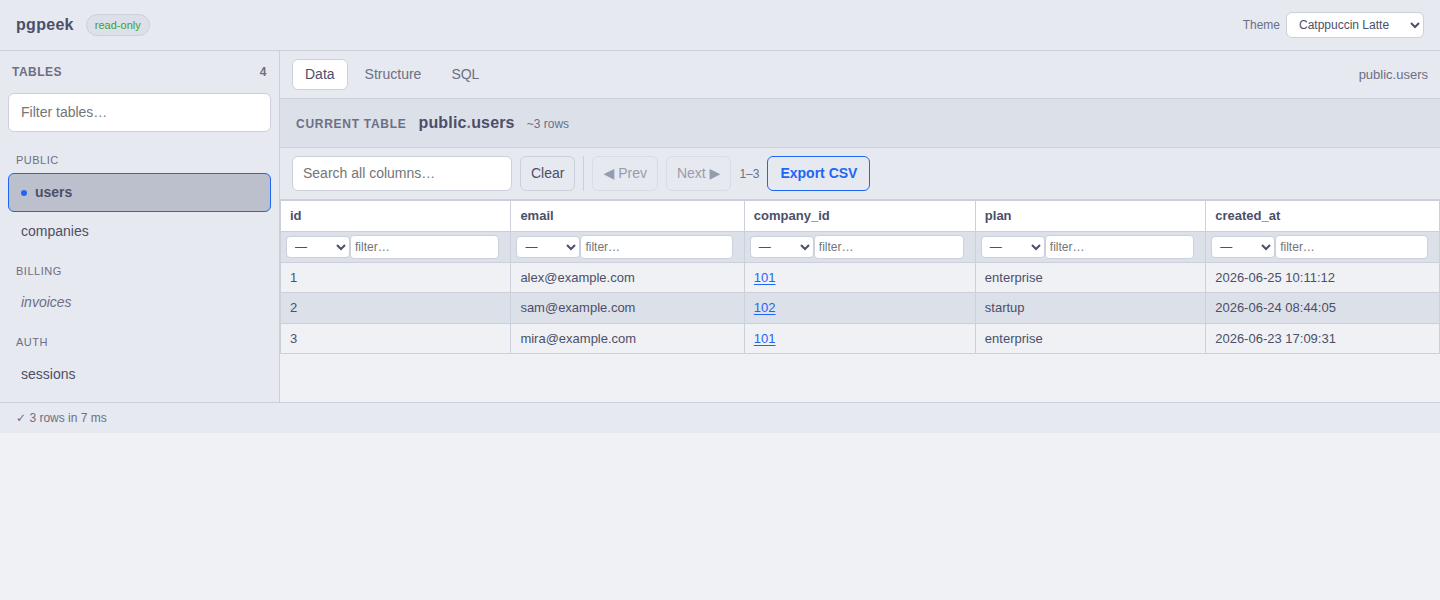
Task: Click id cell 3 in mira's row
Action: pos(395,338)
